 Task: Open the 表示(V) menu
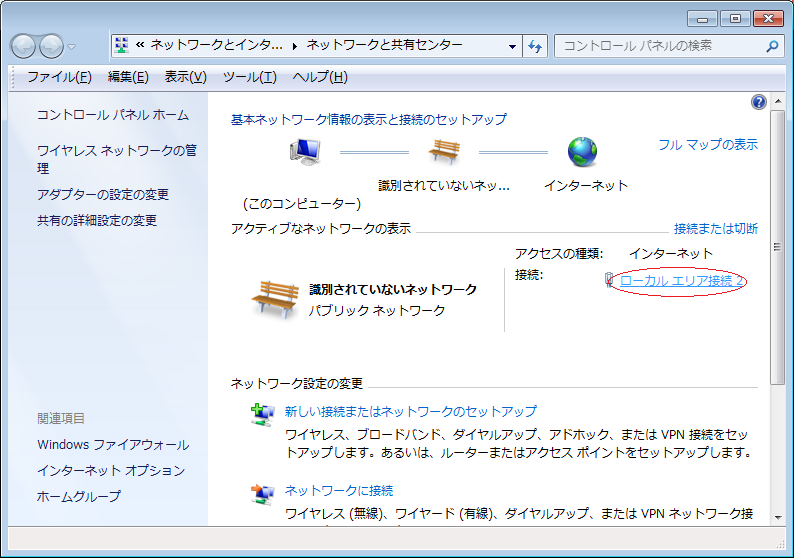(x=185, y=77)
